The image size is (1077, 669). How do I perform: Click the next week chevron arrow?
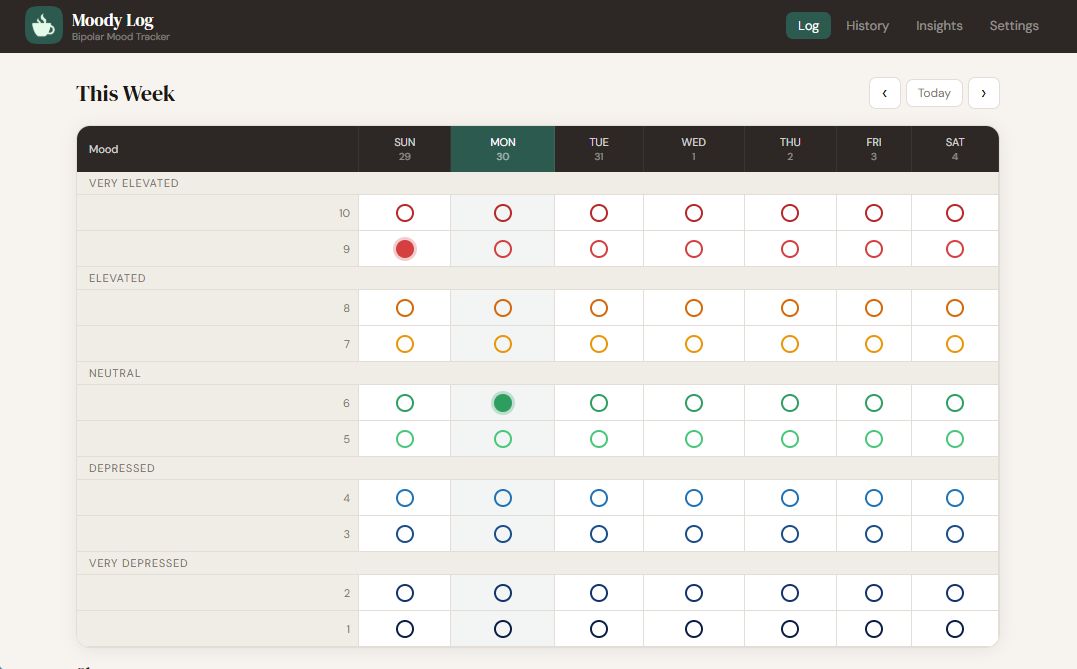pyautogui.click(x=984, y=93)
